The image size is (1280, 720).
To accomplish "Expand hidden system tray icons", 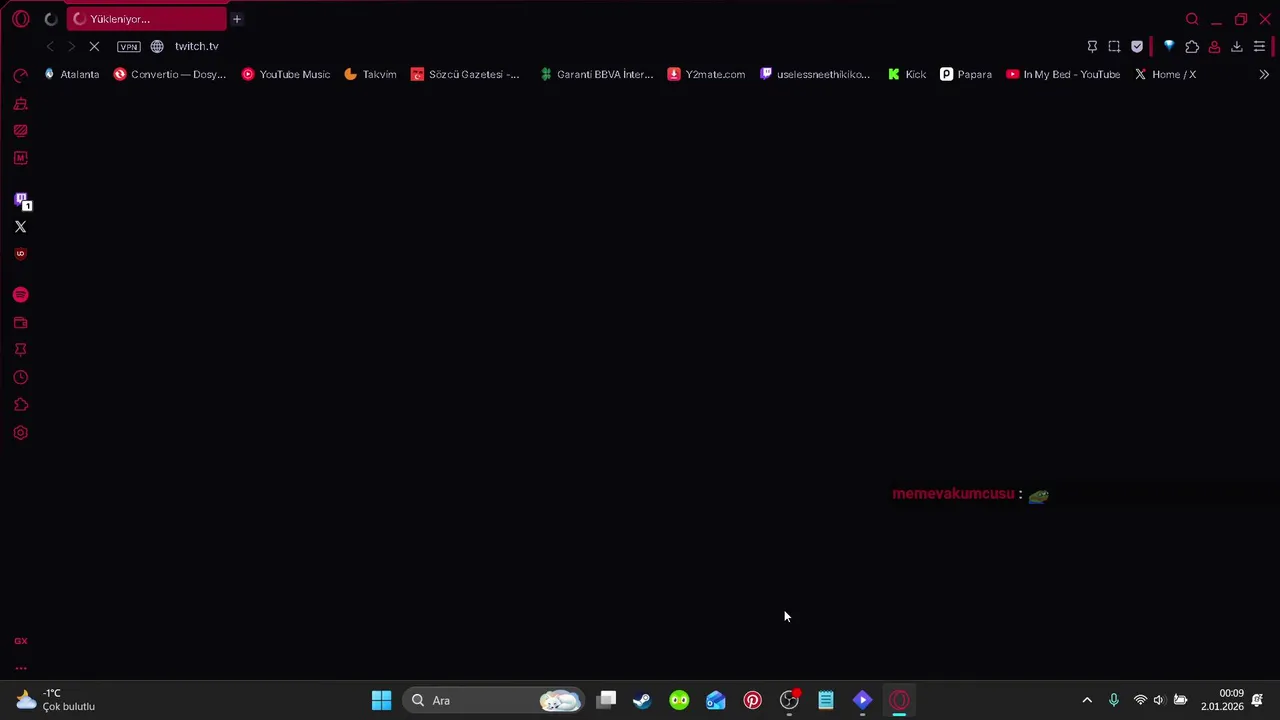I will (x=1087, y=700).
